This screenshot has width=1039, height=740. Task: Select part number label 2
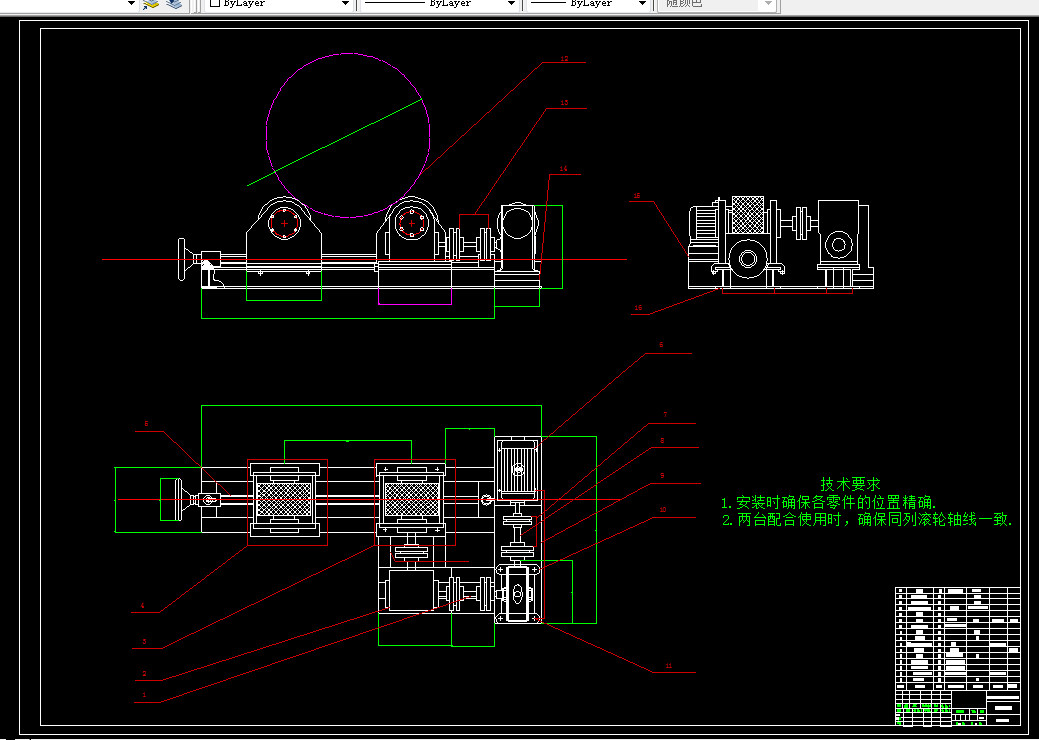click(144, 674)
